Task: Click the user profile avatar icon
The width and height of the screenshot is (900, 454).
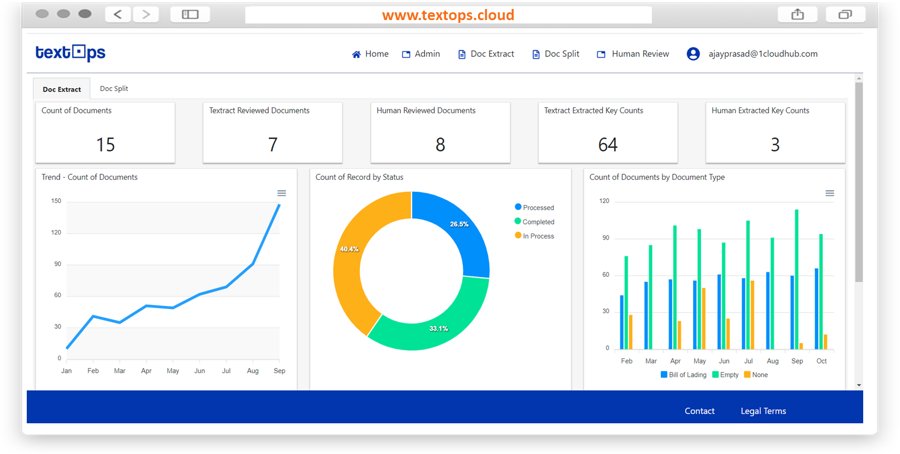Action: point(693,54)
